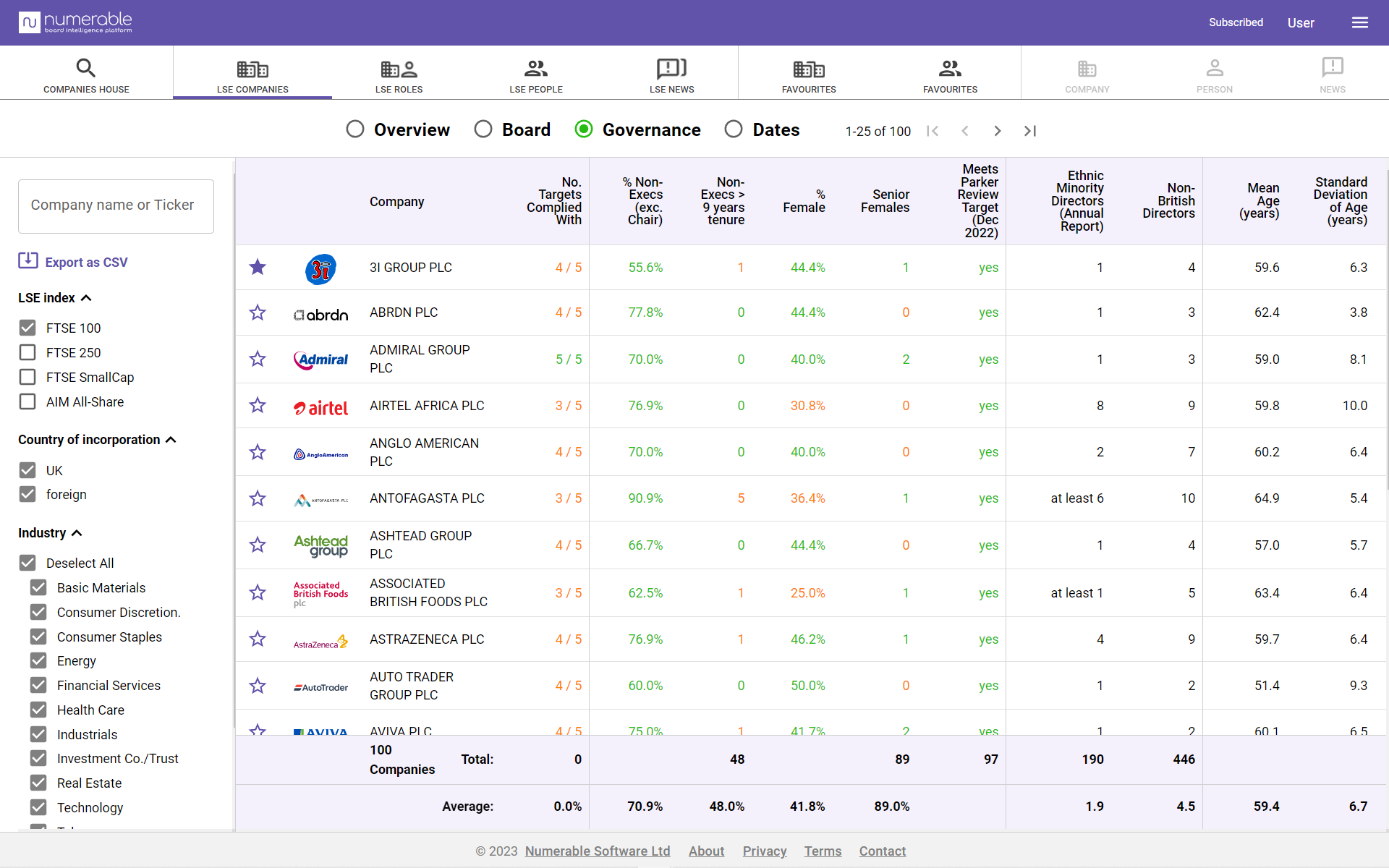Click the abrdn logo
The width and height of the screenshot is (1389, 868).
pyautogui.click(x=321, y=315)
